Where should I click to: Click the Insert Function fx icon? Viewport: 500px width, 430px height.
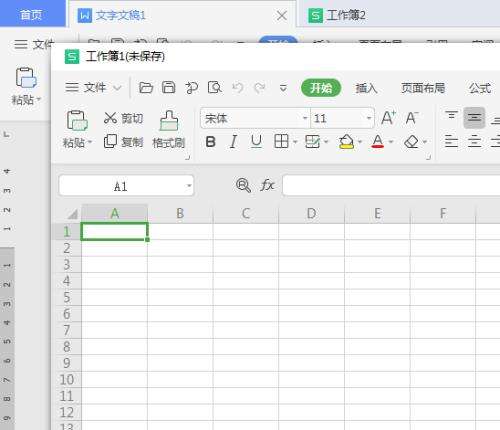[267, 185]
